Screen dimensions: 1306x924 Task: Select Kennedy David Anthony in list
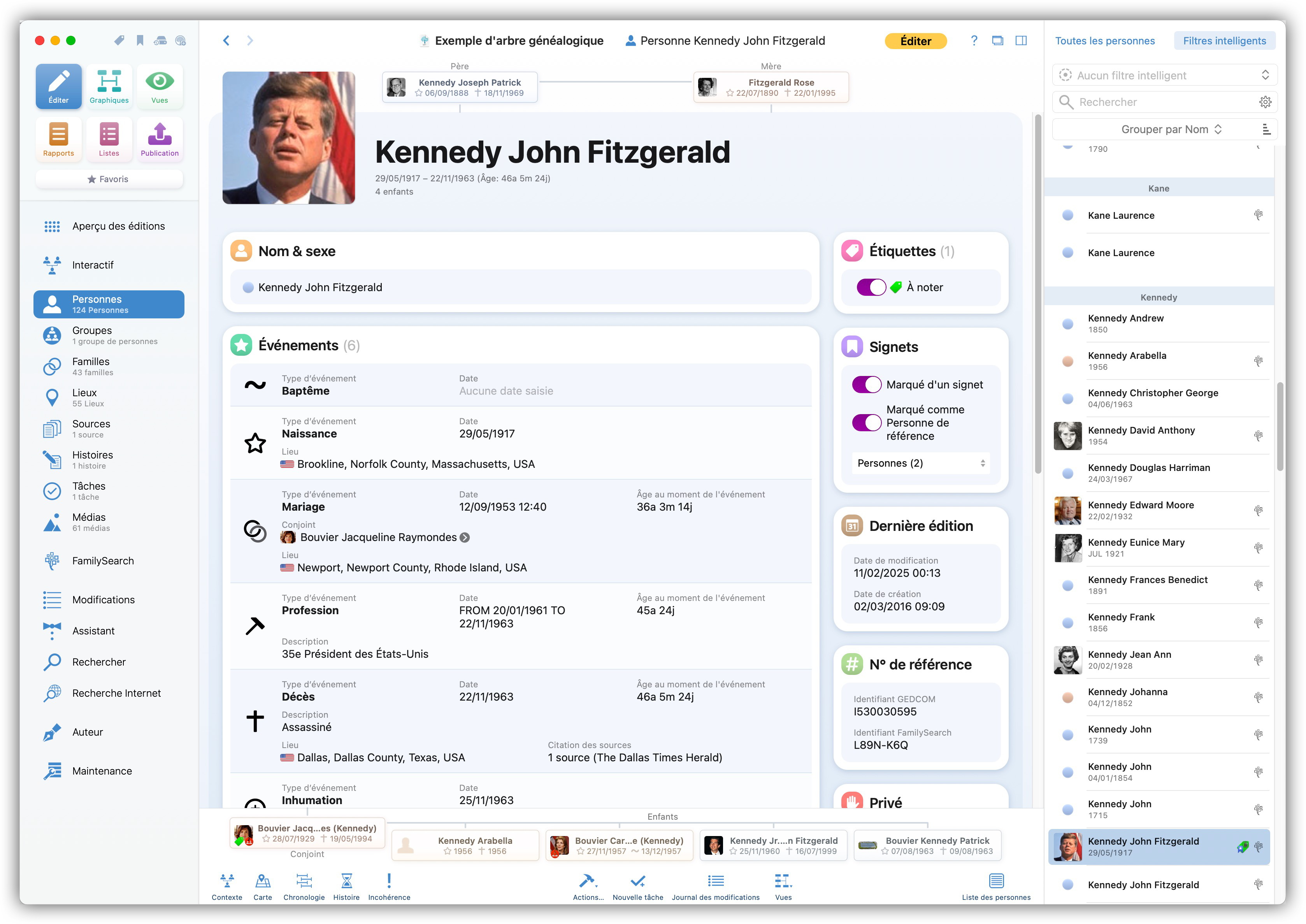(1159, 436)
